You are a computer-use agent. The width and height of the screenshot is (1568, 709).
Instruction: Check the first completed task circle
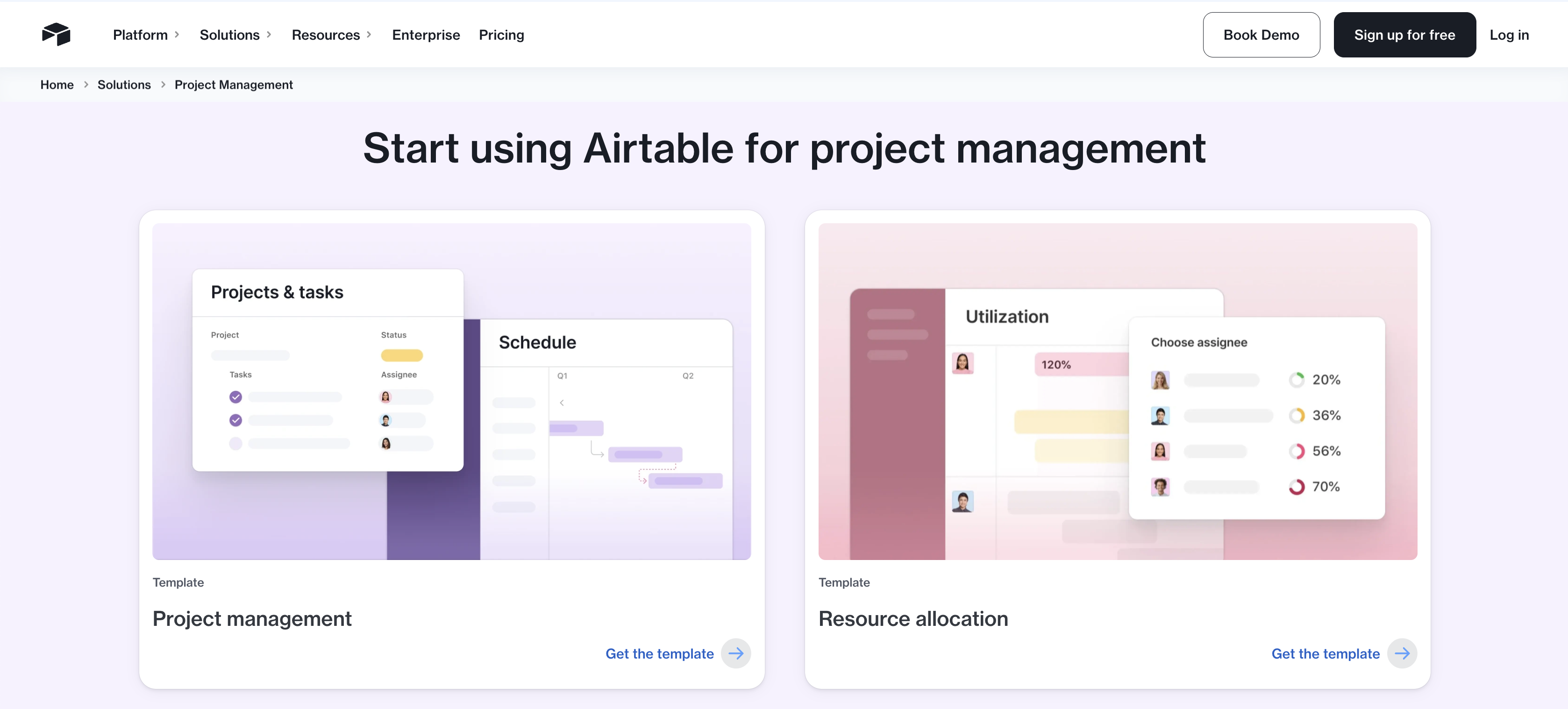[x=236, y=397]
